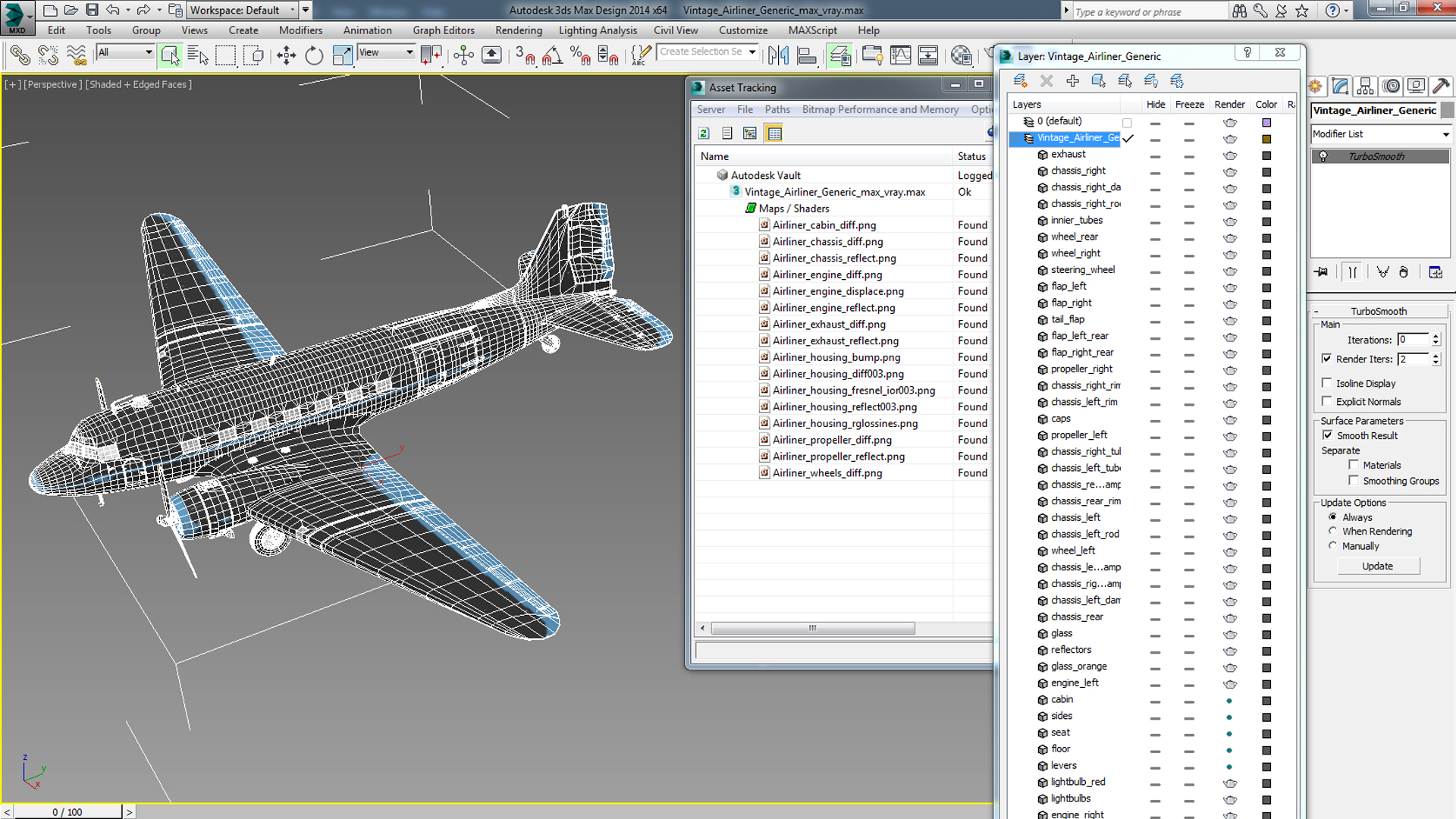1456x819 pixels.
Task: Toggle the 3D Snaps tool
Action: pyautogui.click(x=525, y=55)
